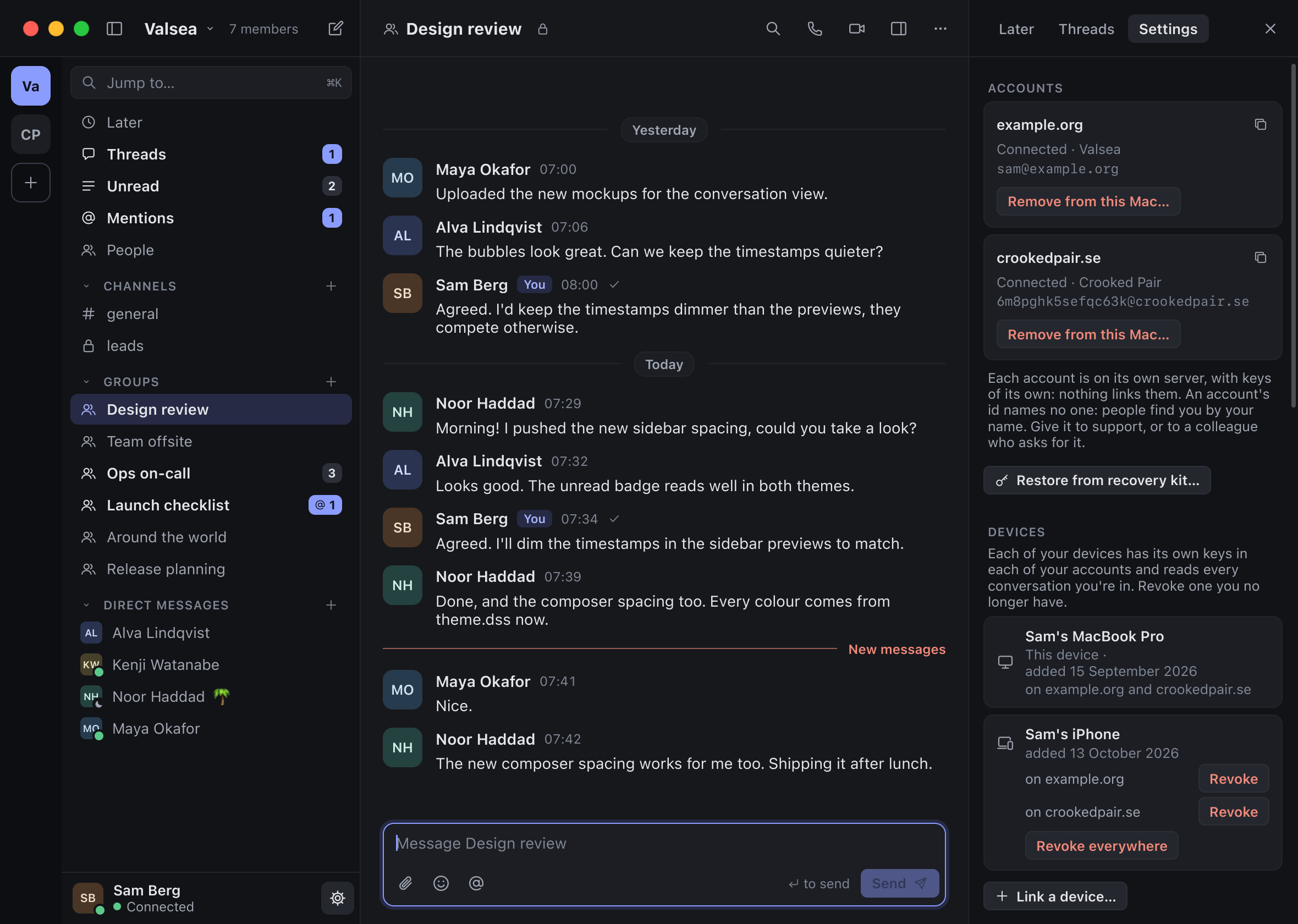Open the Valsea workspace dropdown chevron

[210, 29]
